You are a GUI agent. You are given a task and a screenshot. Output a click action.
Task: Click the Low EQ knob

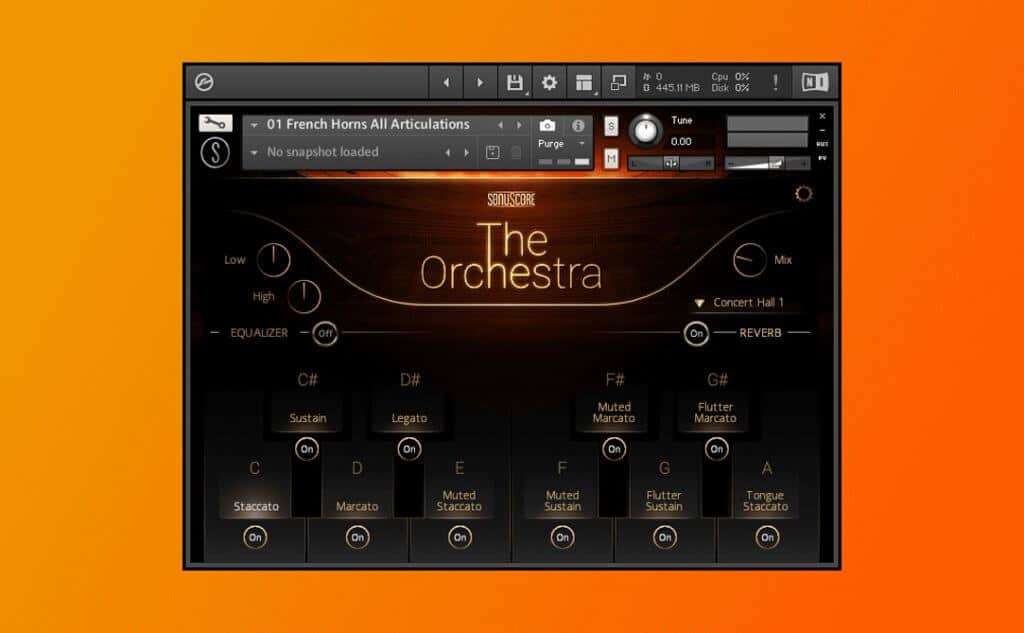274,260
